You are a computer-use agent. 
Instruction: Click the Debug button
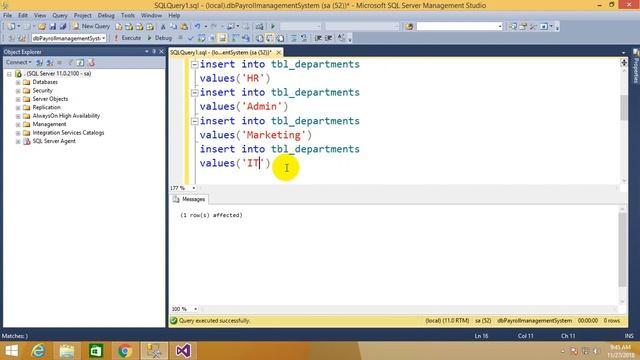pos(160,38)
